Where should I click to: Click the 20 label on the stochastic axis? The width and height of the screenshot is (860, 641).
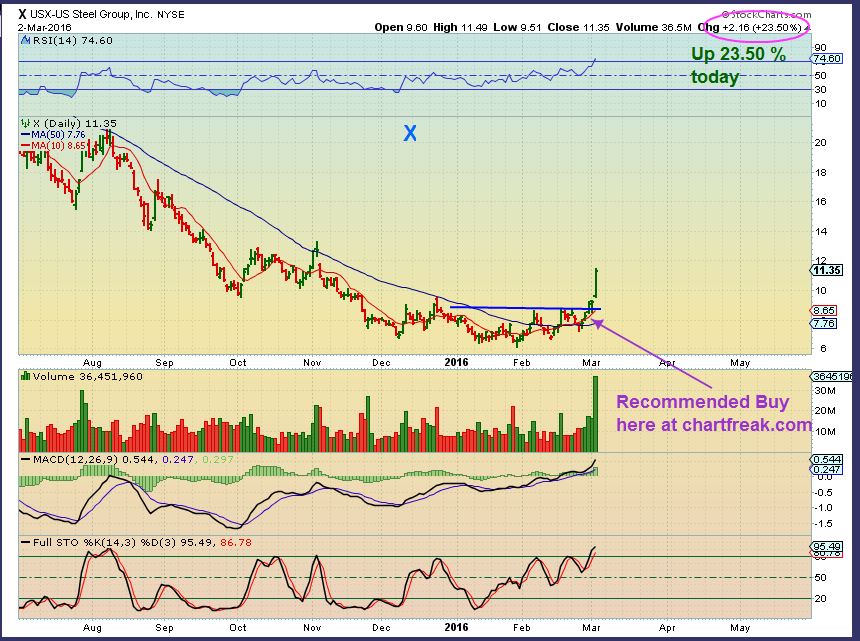tap(821, 598)
